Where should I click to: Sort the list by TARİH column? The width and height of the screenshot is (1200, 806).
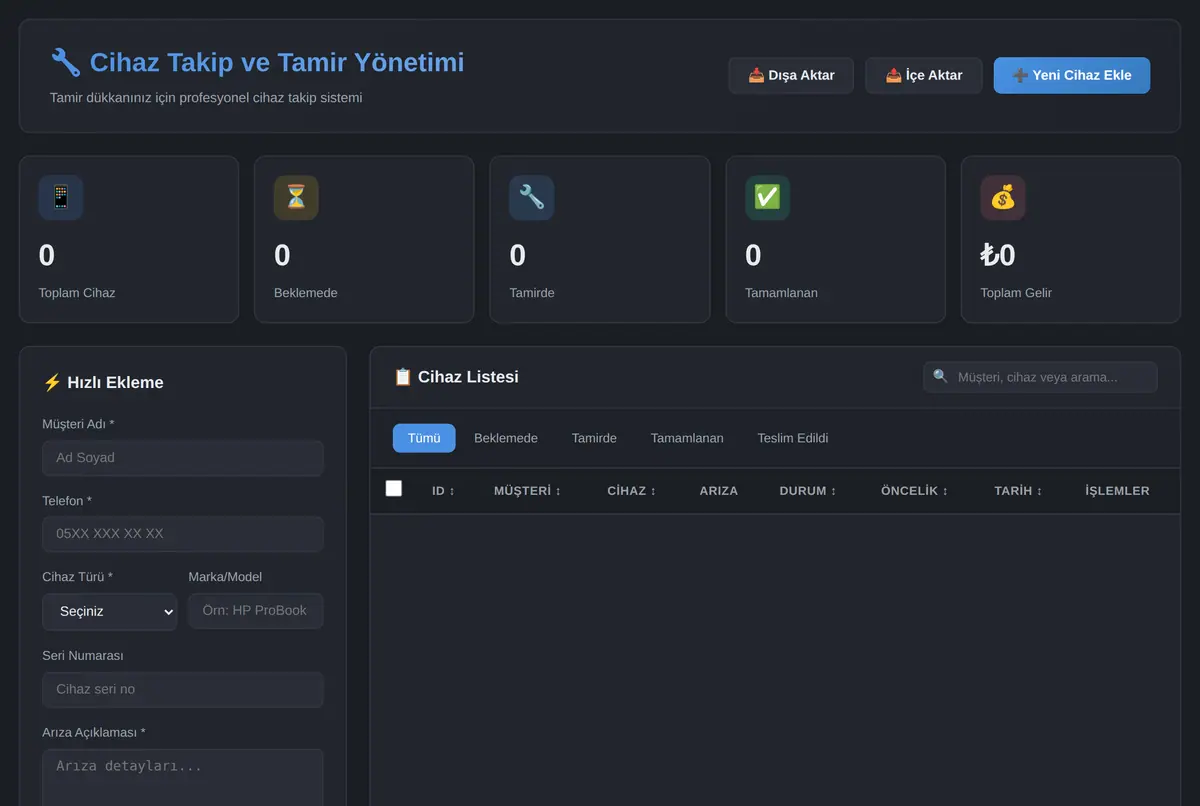tap(1018, 491)
